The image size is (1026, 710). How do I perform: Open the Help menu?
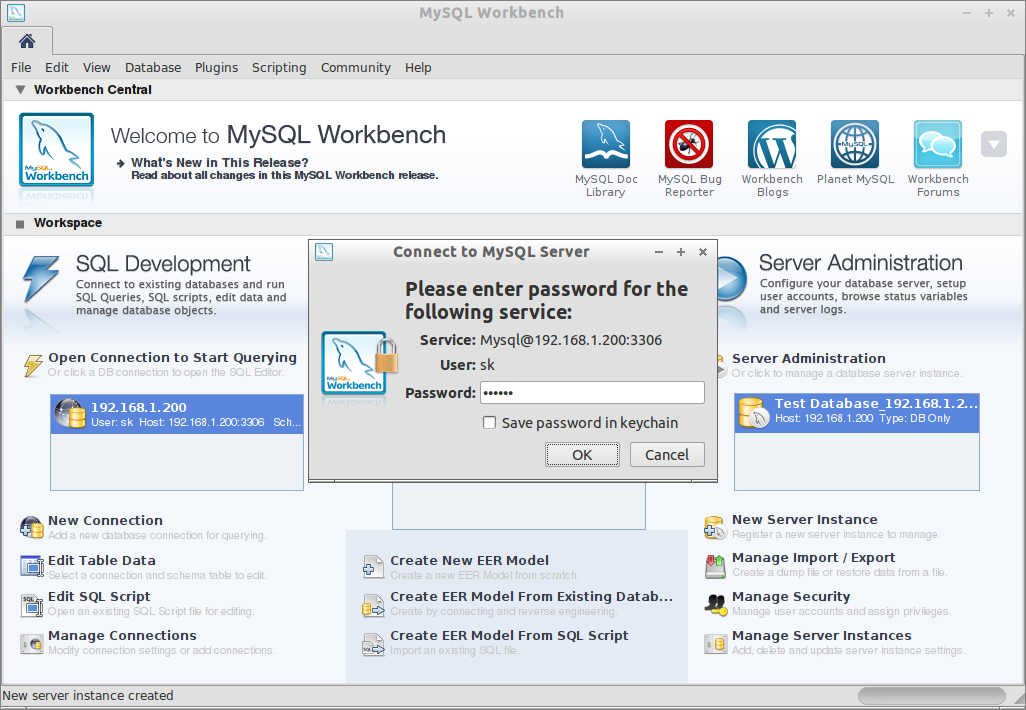coord(417,67)
